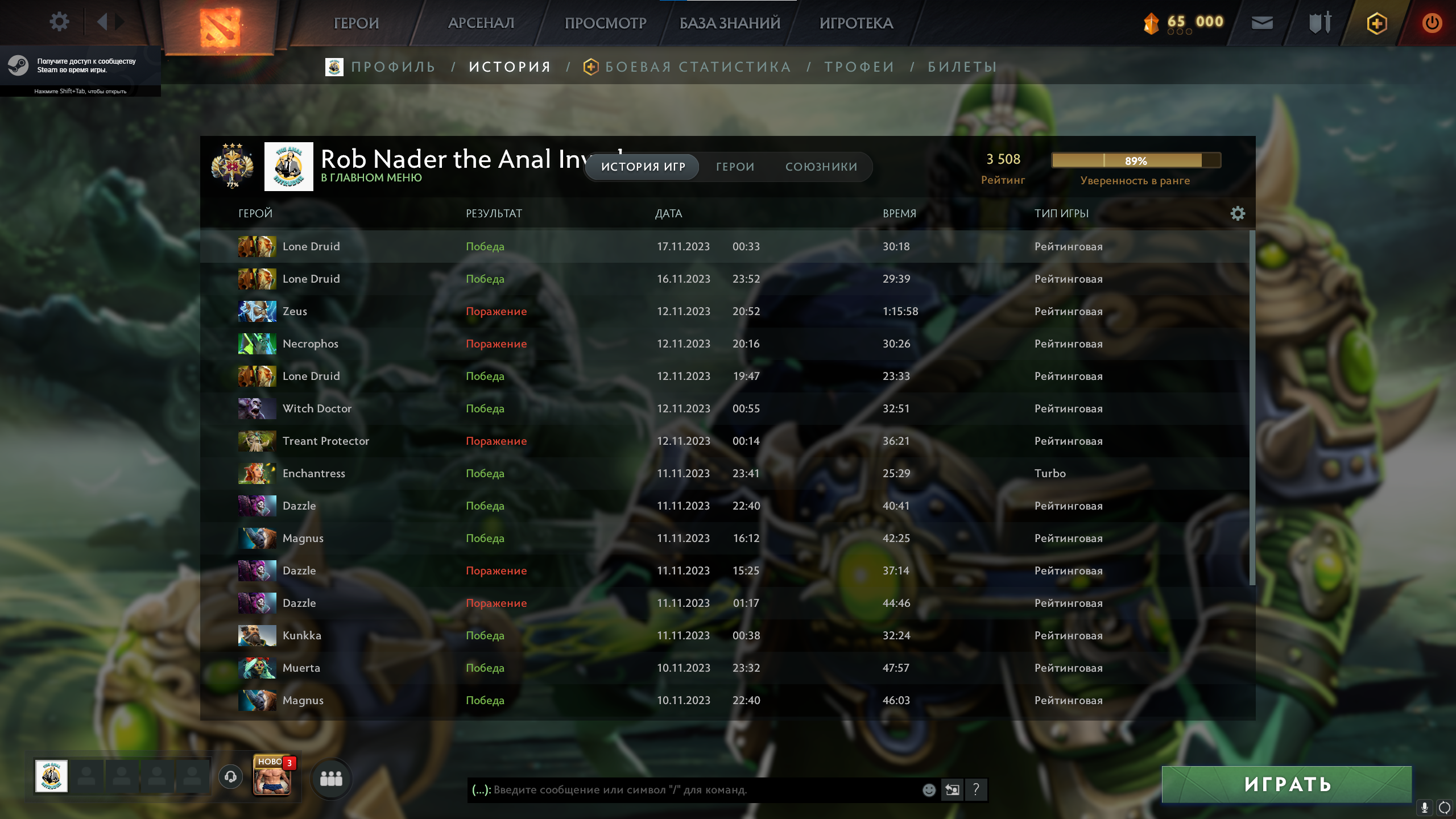Open the АРСЕНАЛ top menu
Viewport: 1456px width, 819px height.
[481, 23]
